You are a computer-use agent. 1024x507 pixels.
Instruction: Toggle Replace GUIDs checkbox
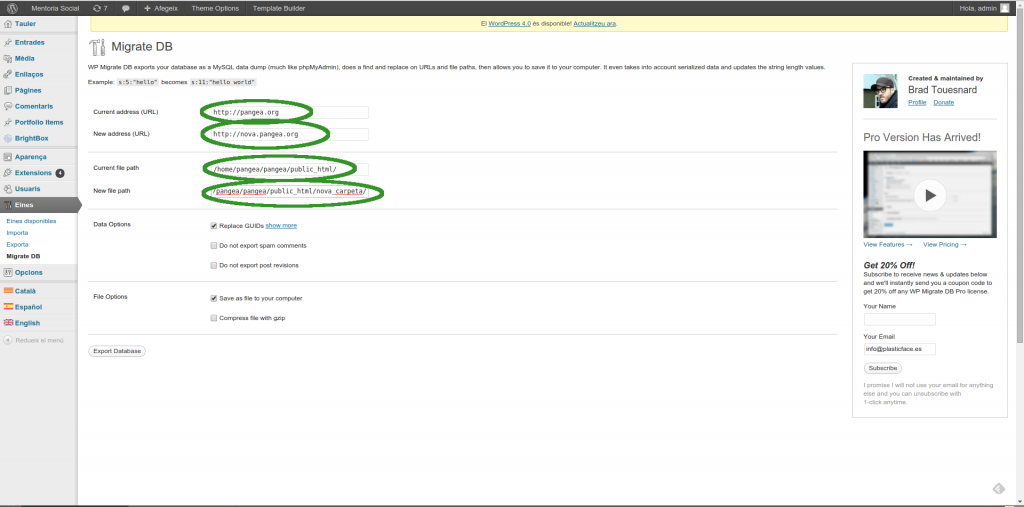pyautogui.click(x=214, y=225)
